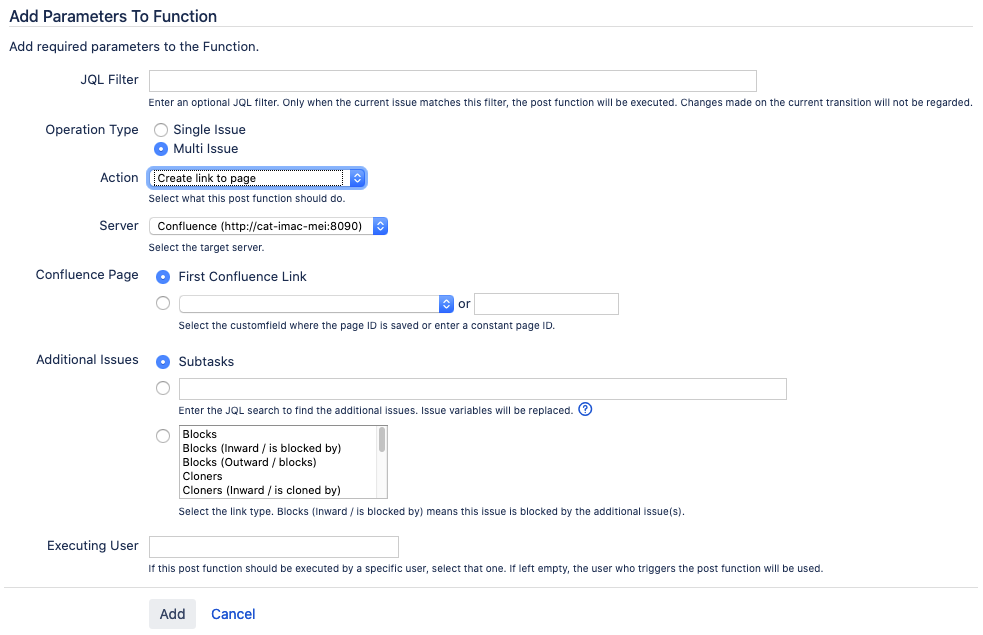Select the Multi Issue operation type
This screenshot has height=635, width=983.
(x=161, y=149)
